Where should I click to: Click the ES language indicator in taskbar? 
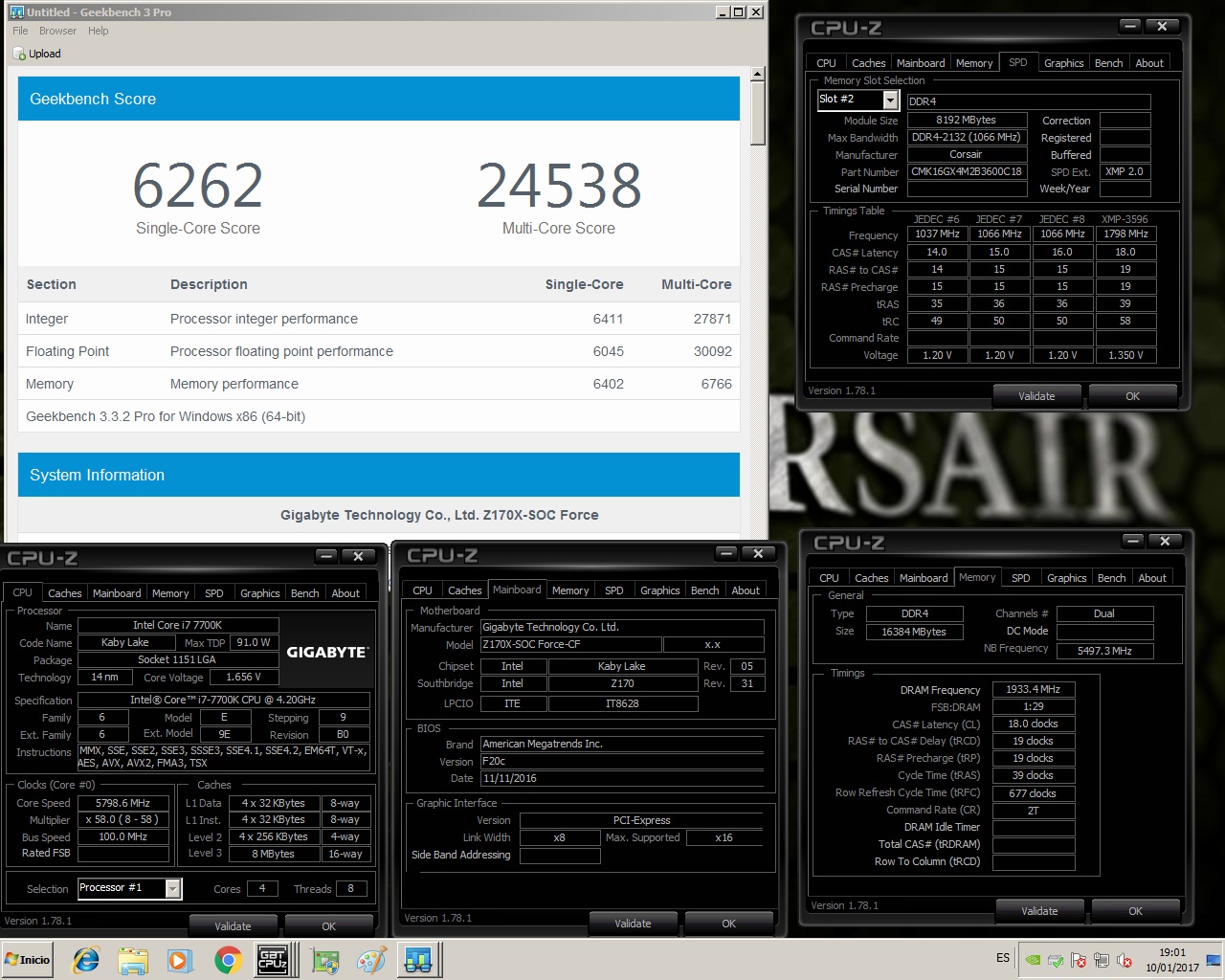pyautogui.click(x=1002, y=958)
